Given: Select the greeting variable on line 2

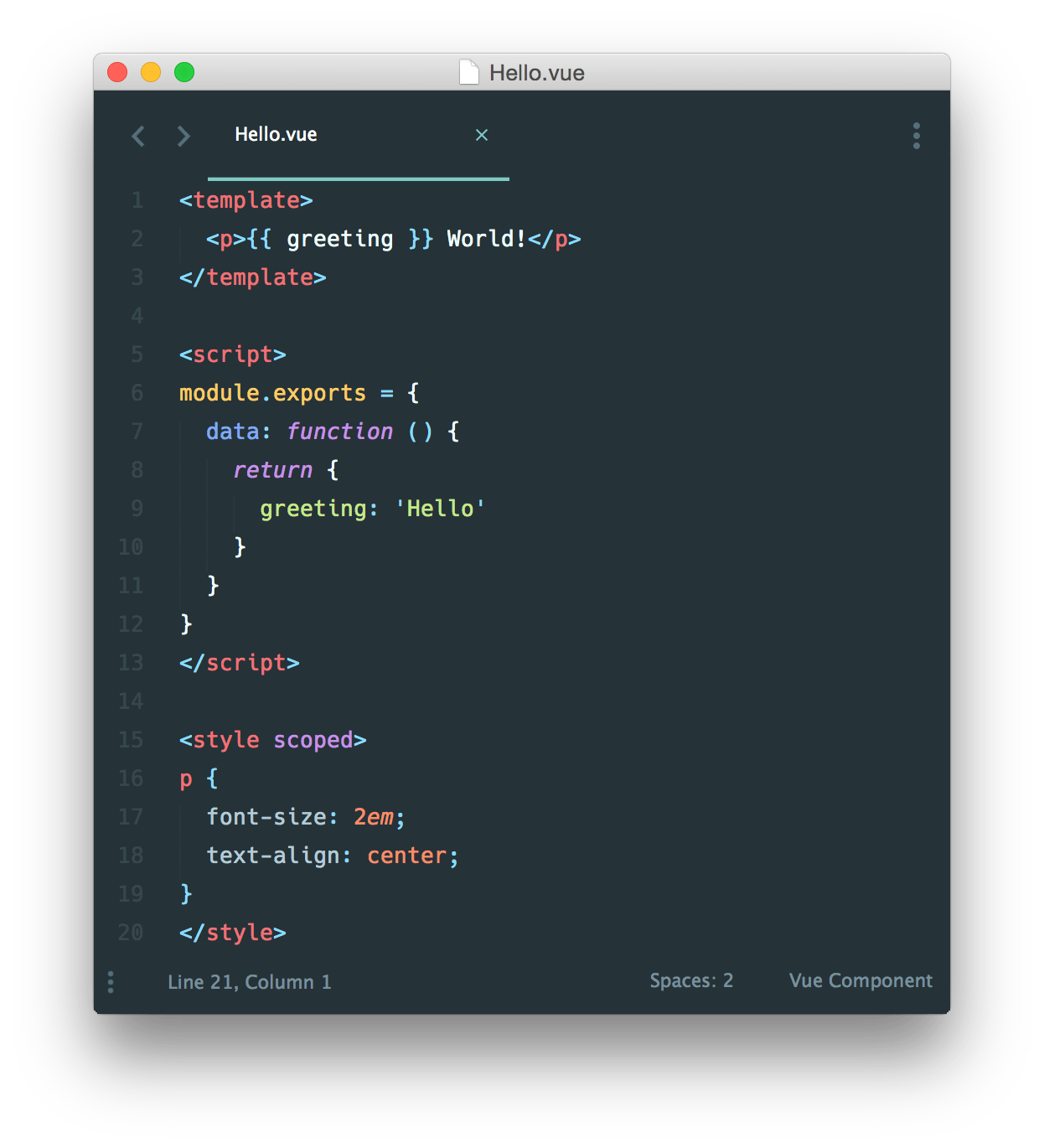Looking at the screenshot, I should tap(339, 239).
